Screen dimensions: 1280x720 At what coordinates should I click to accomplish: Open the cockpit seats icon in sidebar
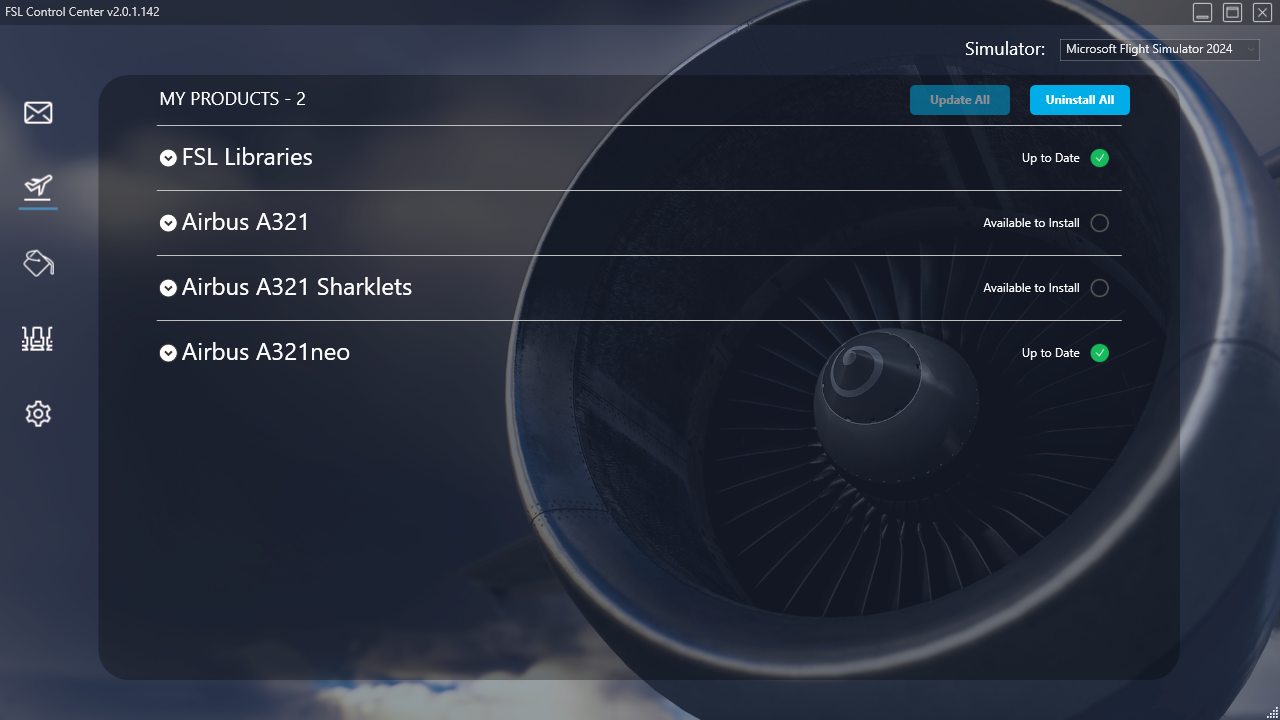tap(38, 338)
